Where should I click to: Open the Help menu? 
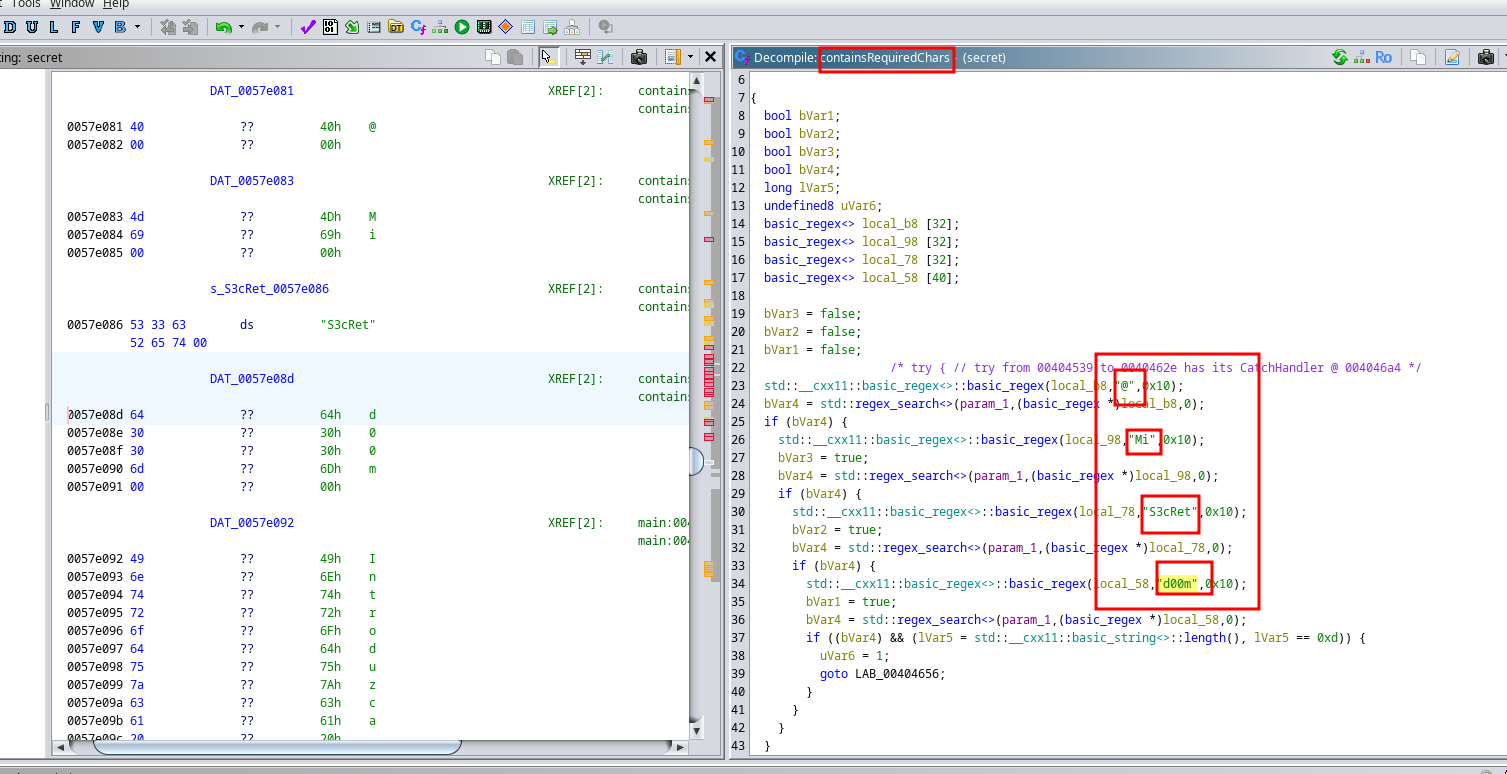[116, 4]
